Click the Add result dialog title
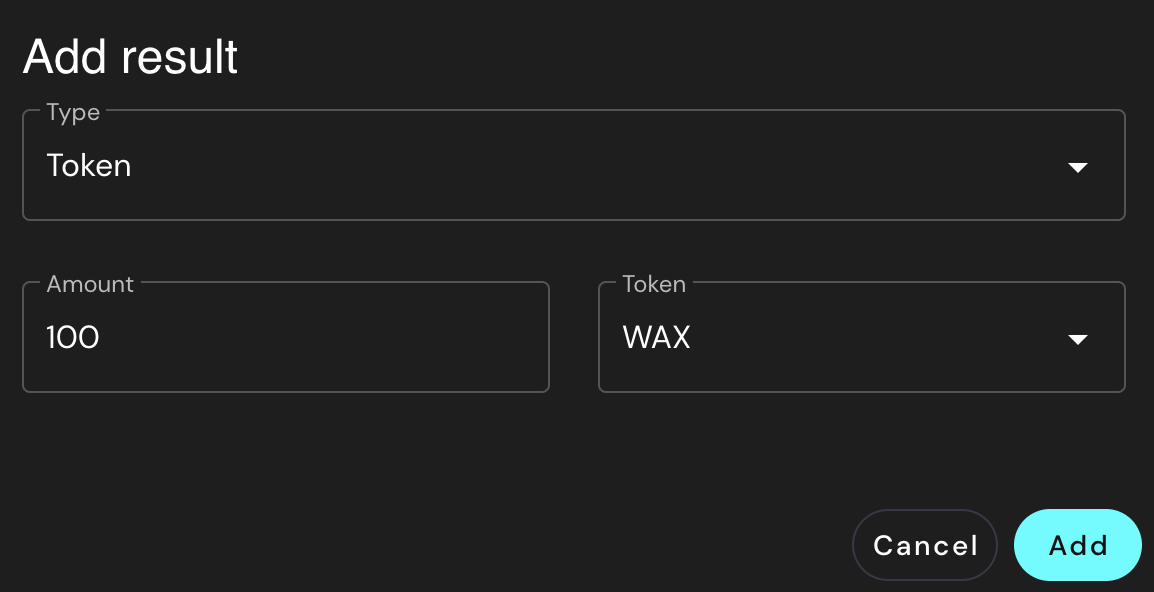The width and height of the screenshot is (1154, 592). click(130, 57)
